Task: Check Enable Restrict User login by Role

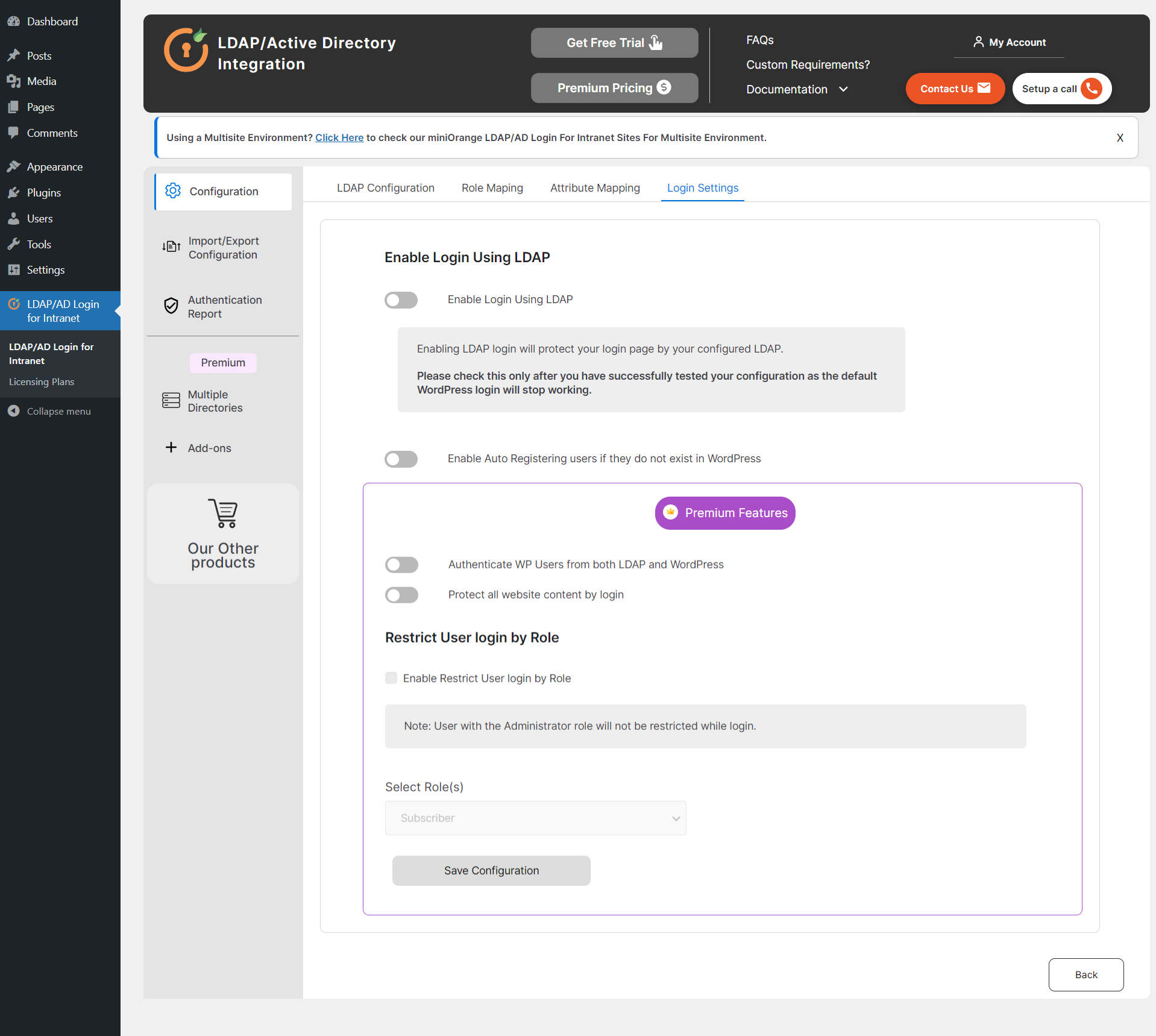Action: pos(391,678)
